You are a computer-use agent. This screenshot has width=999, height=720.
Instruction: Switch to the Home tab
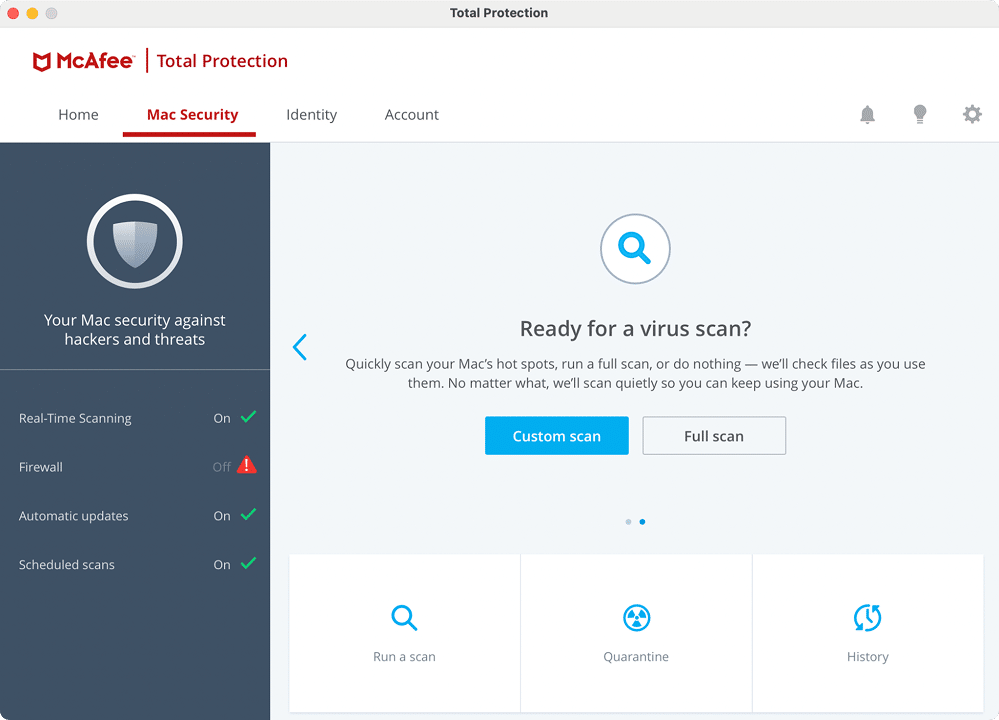(78, 115)
